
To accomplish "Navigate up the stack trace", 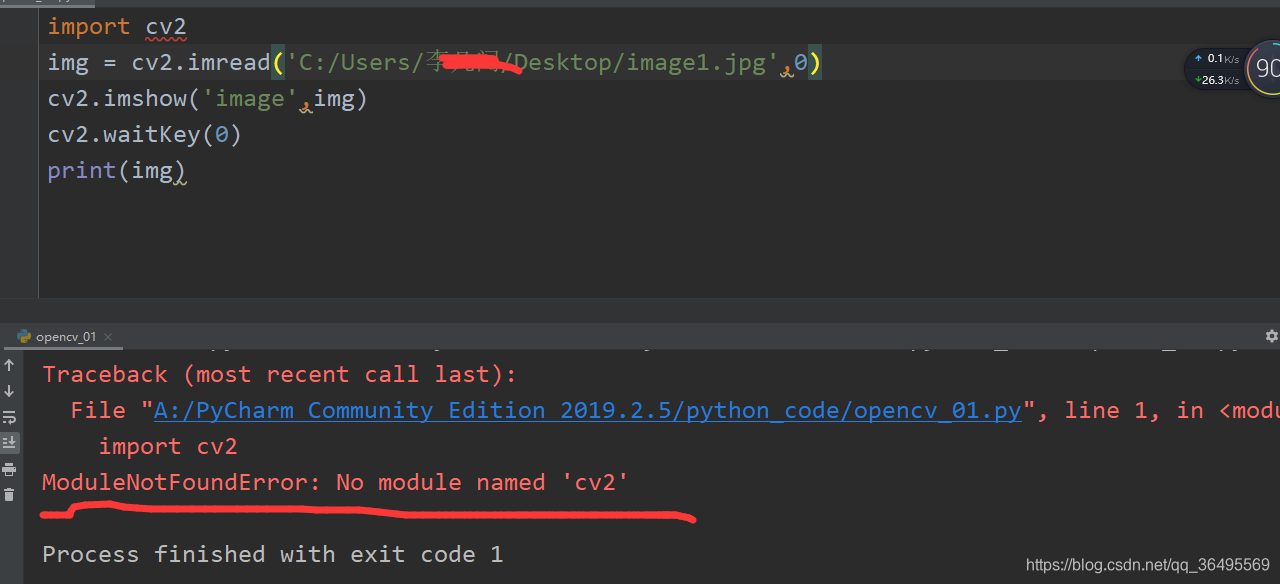I will coord(10,365).
